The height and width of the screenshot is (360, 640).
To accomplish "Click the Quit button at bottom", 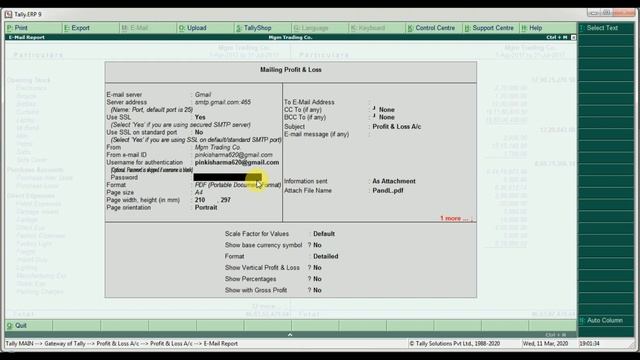I will coord(17,325).
